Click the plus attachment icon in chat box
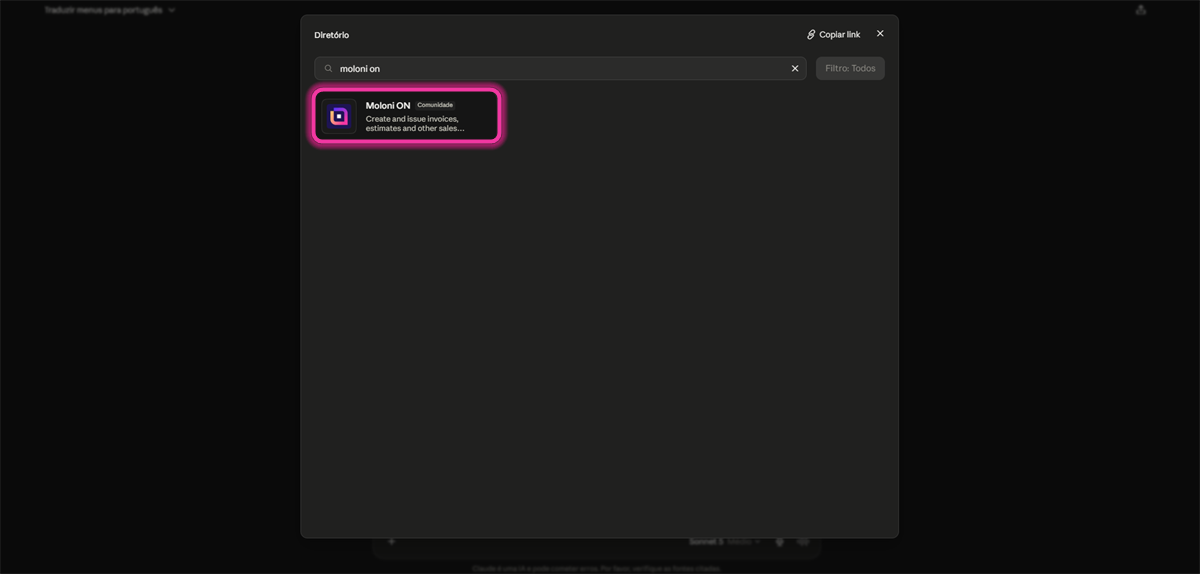 [x=391, y=541]
